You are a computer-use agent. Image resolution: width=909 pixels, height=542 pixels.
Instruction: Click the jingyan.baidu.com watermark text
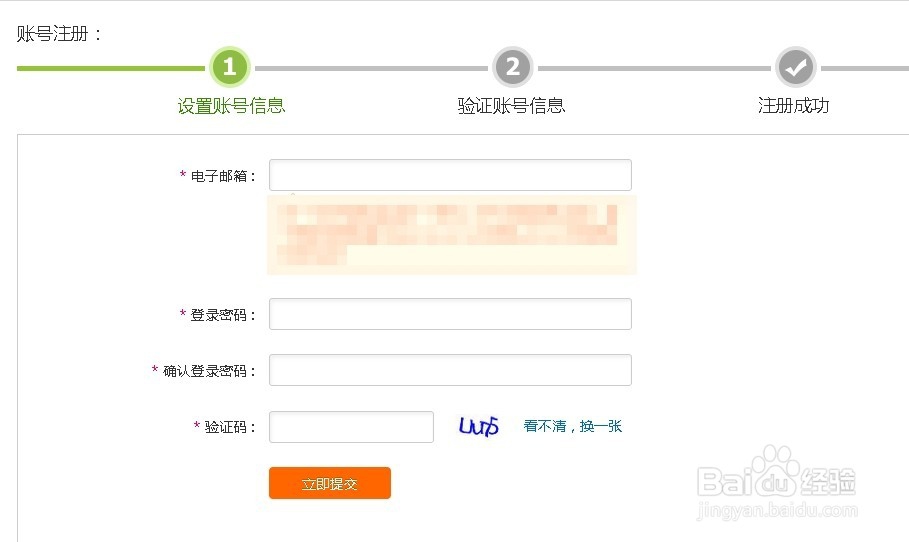click(x=778, y=511)
